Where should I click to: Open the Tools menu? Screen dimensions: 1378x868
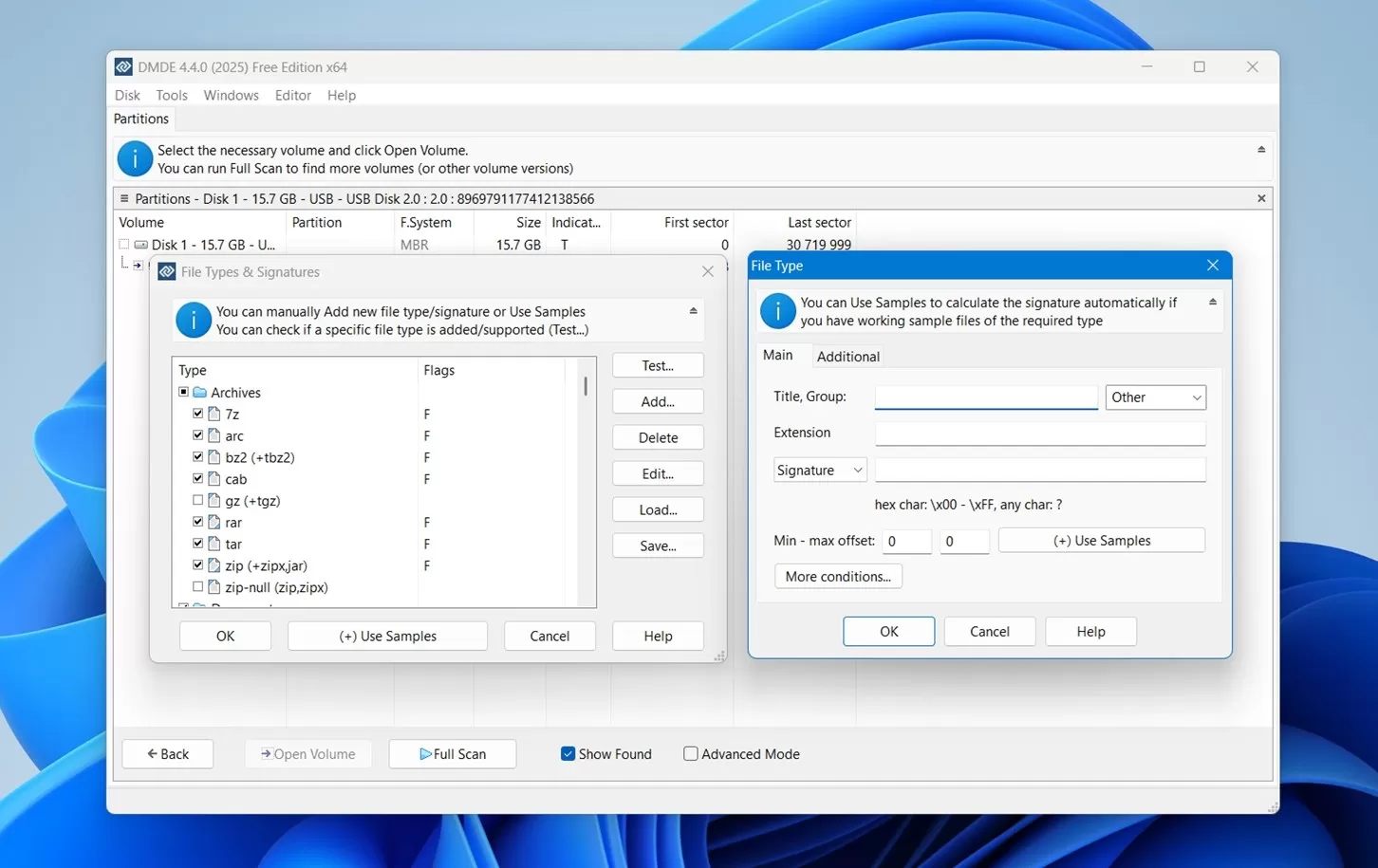[172, 95]
